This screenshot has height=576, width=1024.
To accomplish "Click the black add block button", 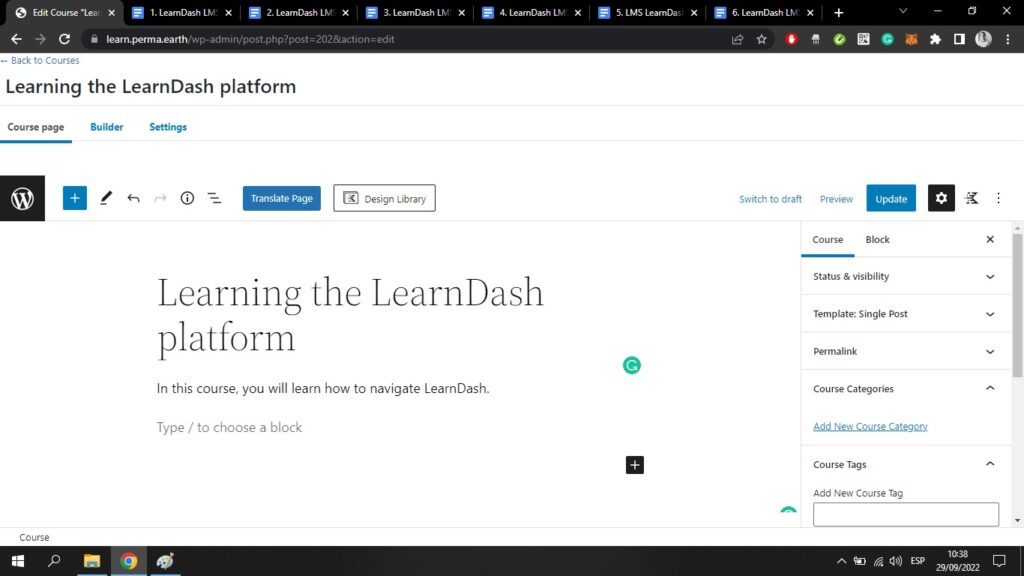I will point(634,464).
